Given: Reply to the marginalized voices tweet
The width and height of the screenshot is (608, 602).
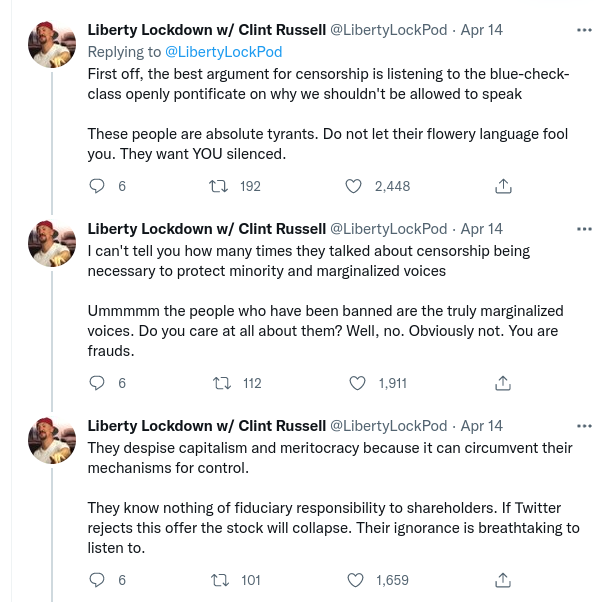Looking at the screenshot, I should click(97, 383).
